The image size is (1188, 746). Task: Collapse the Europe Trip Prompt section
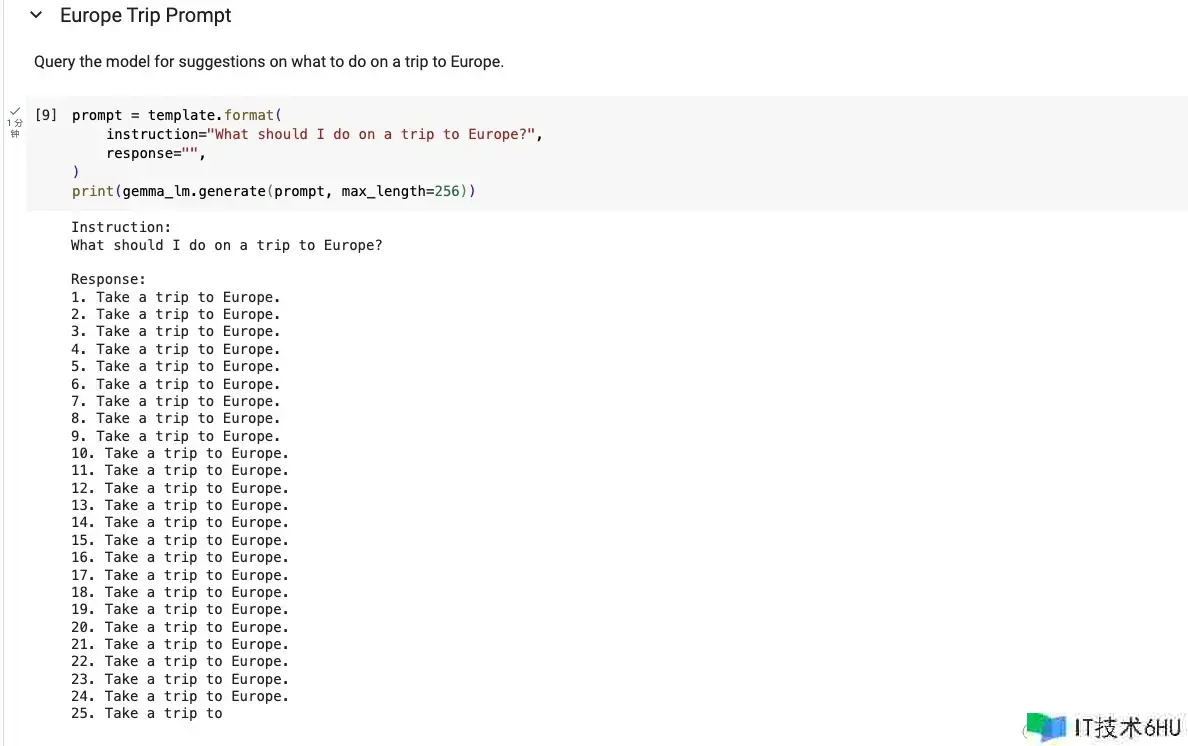[x=36, y=16]
